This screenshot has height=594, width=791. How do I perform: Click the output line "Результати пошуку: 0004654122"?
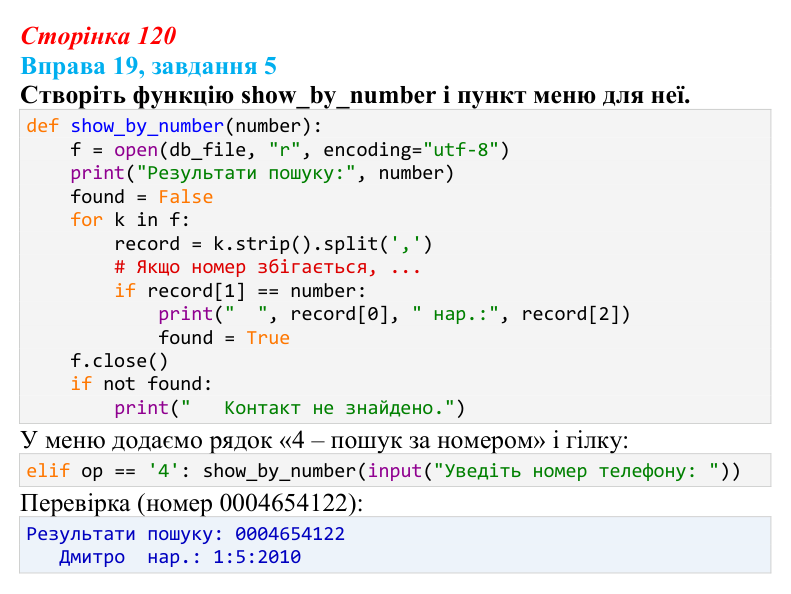point(186,534)
